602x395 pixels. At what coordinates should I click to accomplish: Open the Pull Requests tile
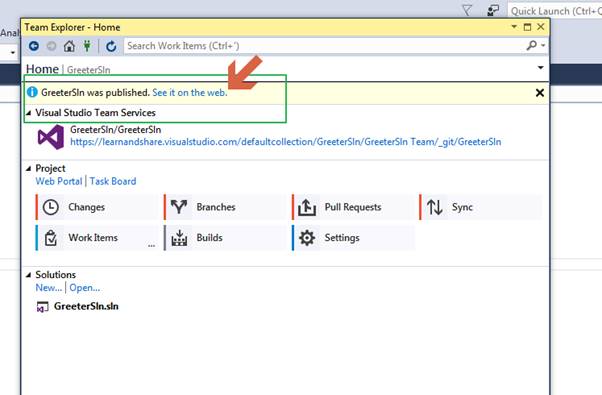click(x=353, y=207)
